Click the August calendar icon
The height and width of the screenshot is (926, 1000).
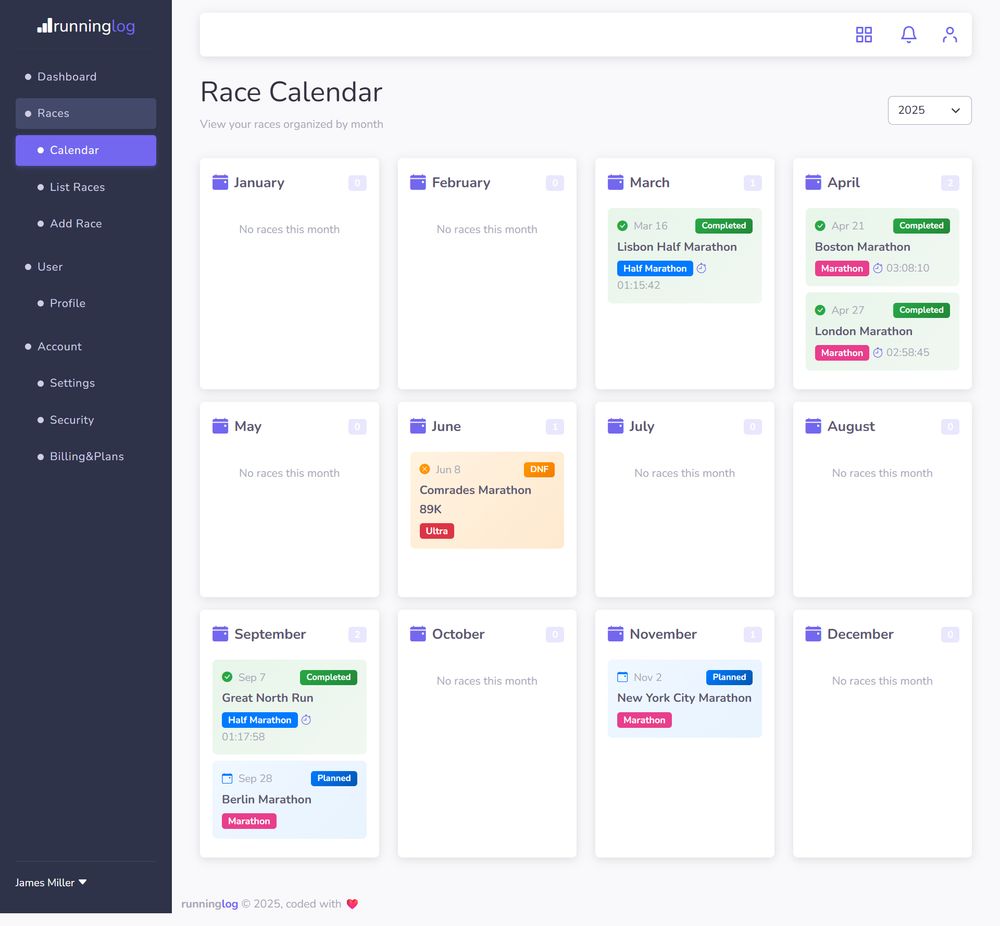pos(813,426)
